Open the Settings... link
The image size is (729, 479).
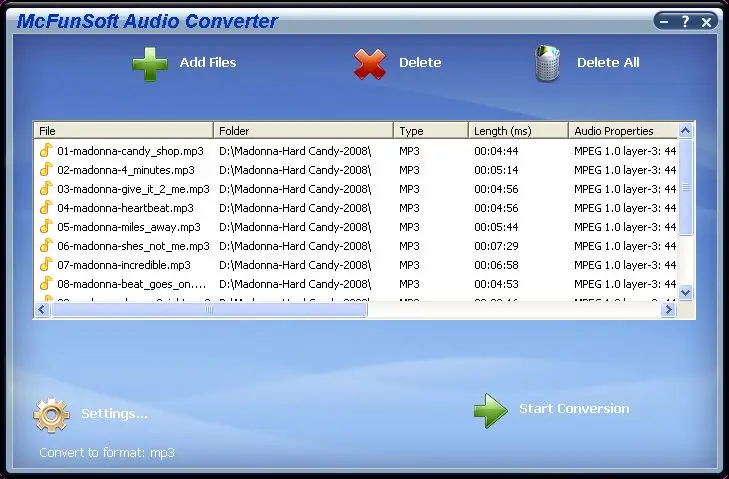coord(114,413)
